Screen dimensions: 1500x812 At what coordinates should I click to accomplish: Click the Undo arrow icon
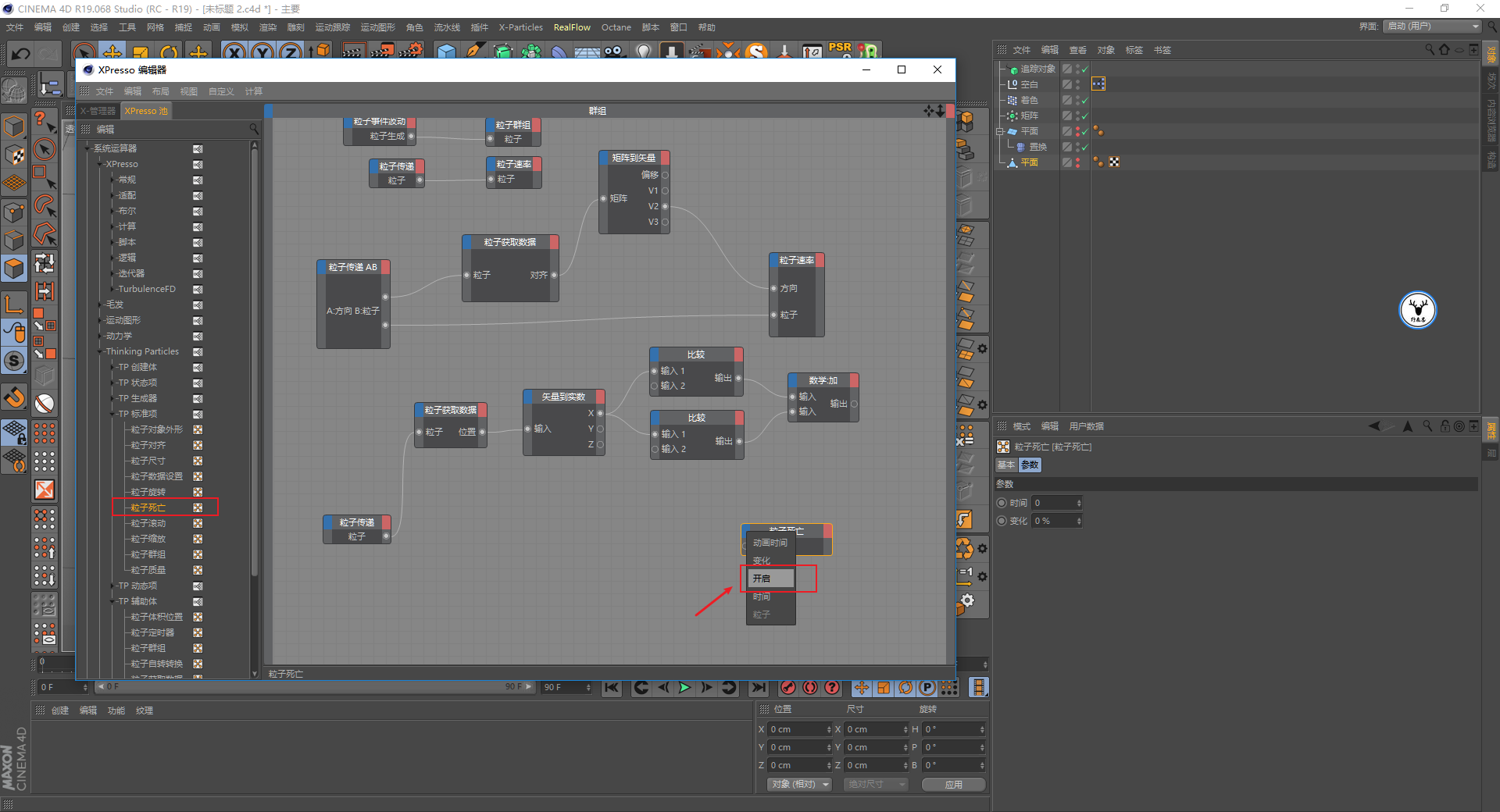(x=21, y=53)
